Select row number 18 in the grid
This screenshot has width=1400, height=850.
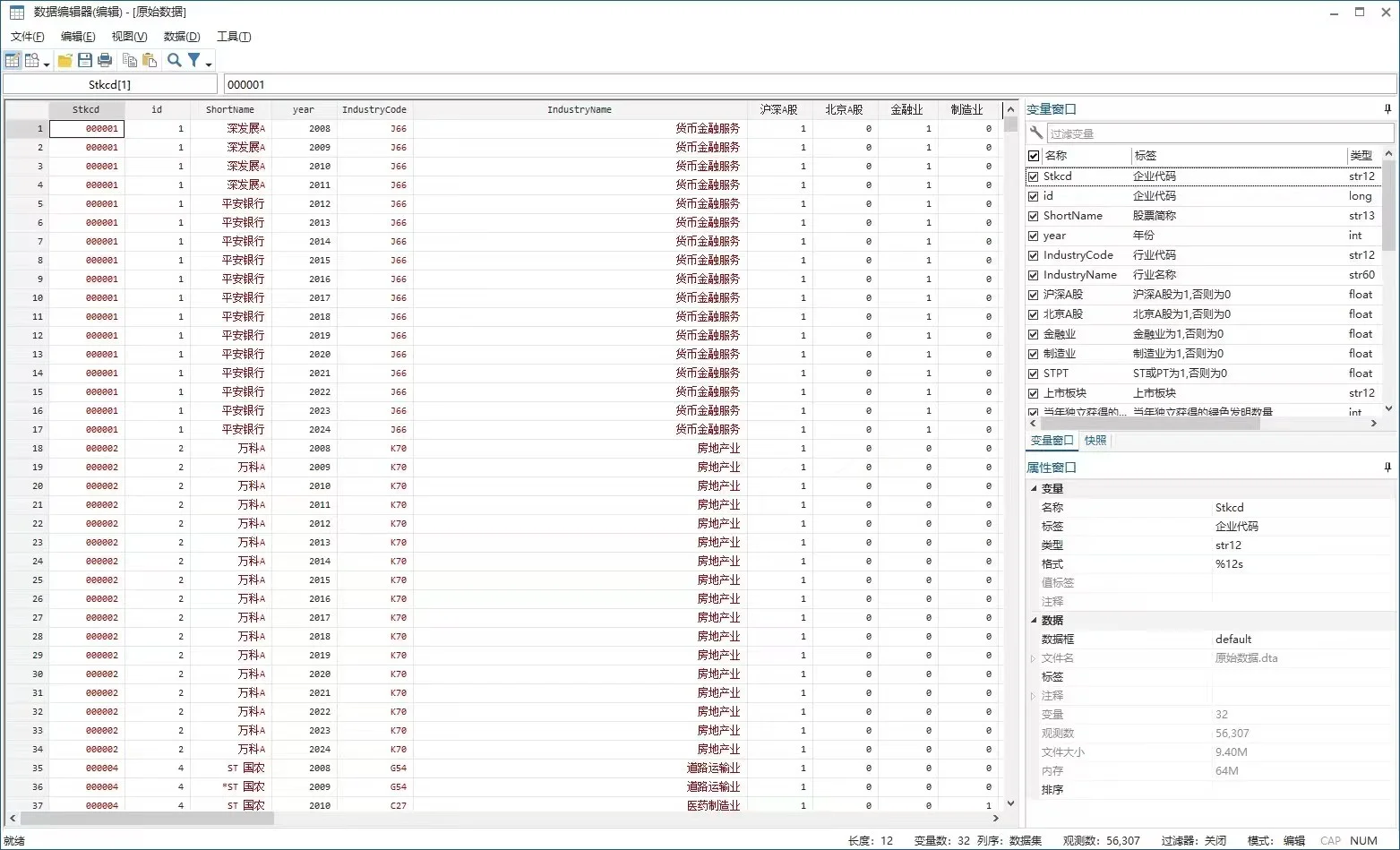[x=27, y=449]
